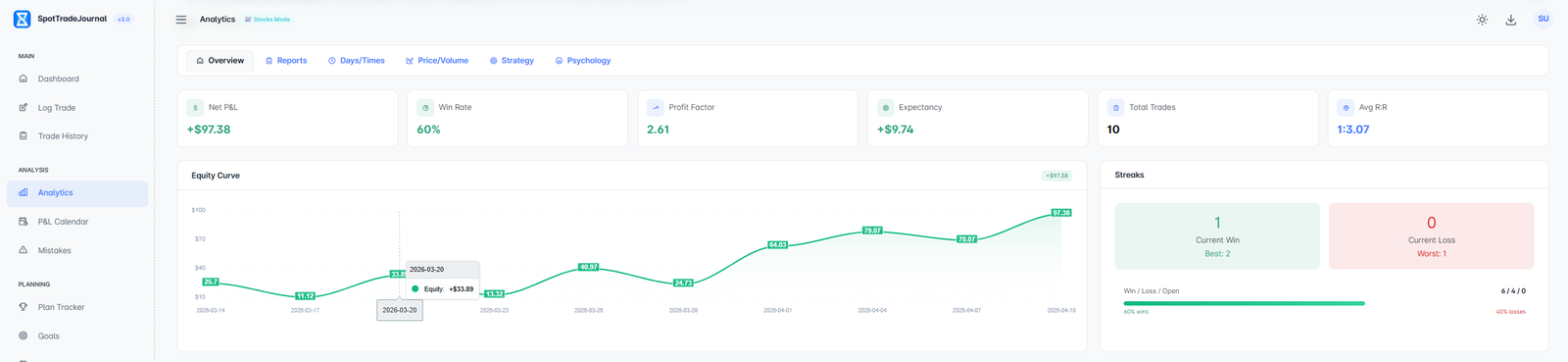Click the download icon in the header
The width and height of the screenshot is (1568, 362).
tap(1511, 20)
